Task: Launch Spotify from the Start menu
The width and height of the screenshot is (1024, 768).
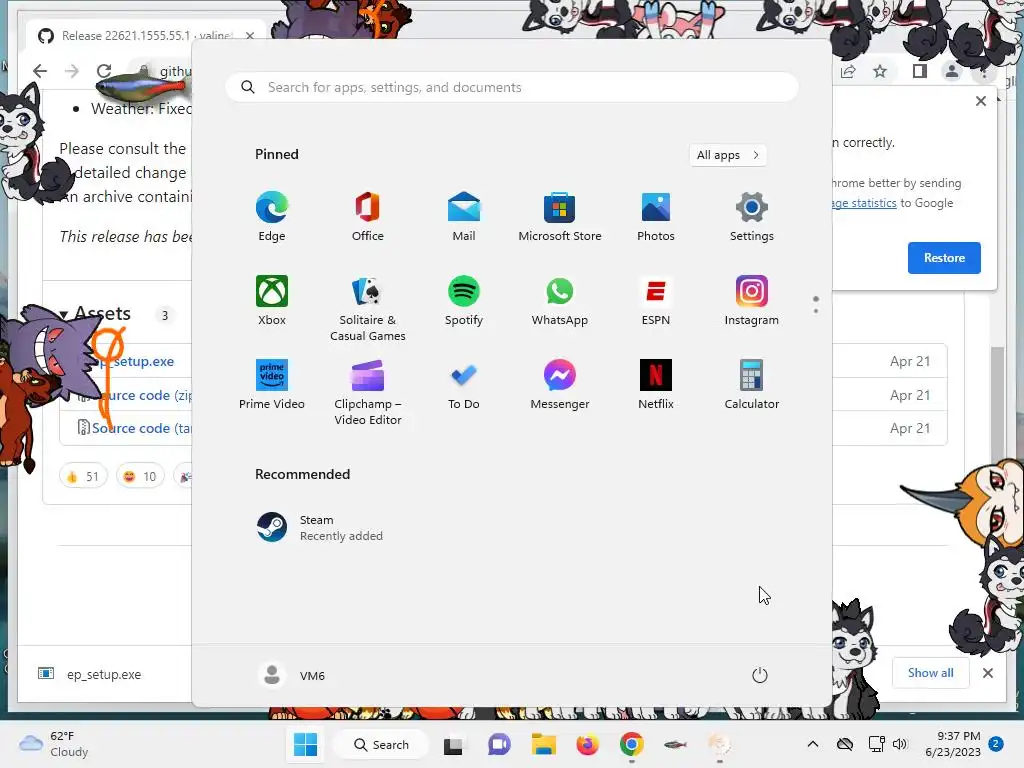Action: point(464,300)
